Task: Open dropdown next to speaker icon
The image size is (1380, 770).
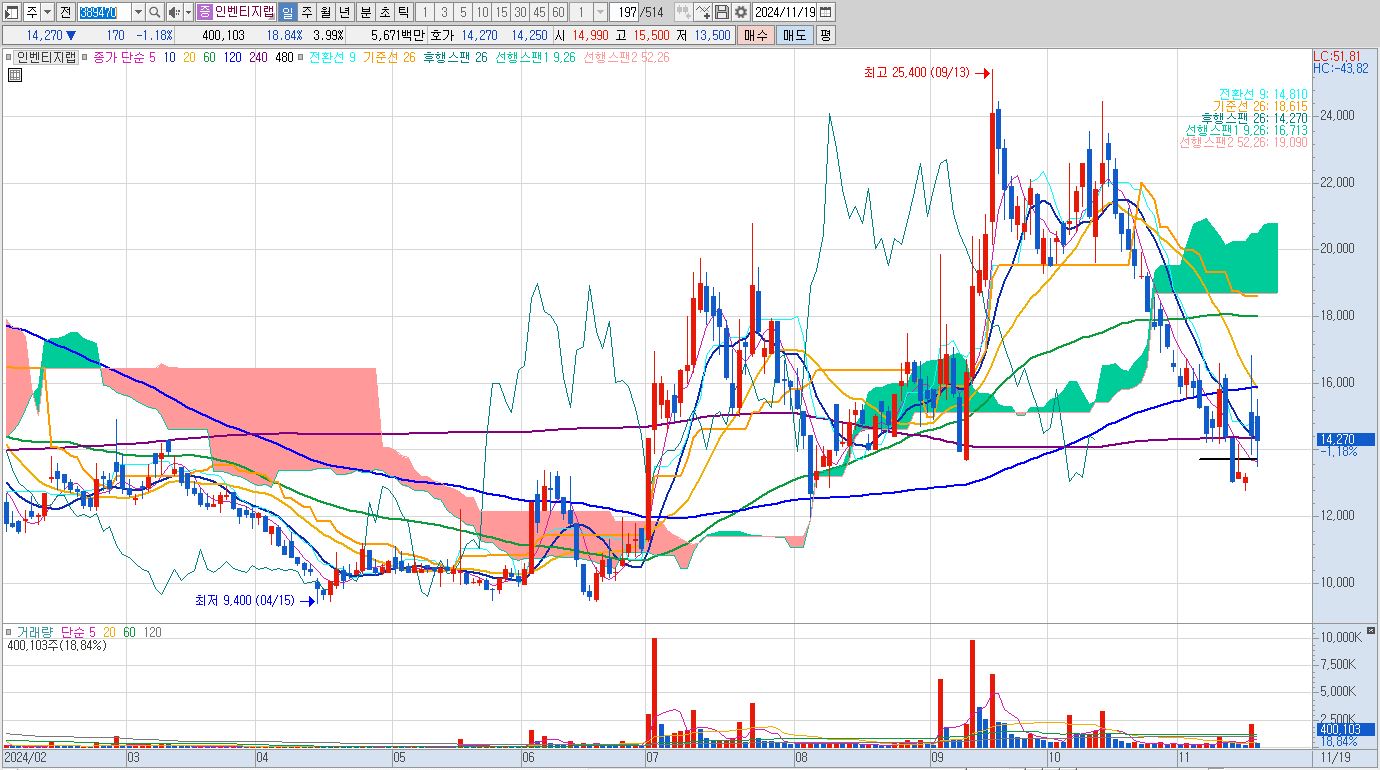Action: [188, 12]
